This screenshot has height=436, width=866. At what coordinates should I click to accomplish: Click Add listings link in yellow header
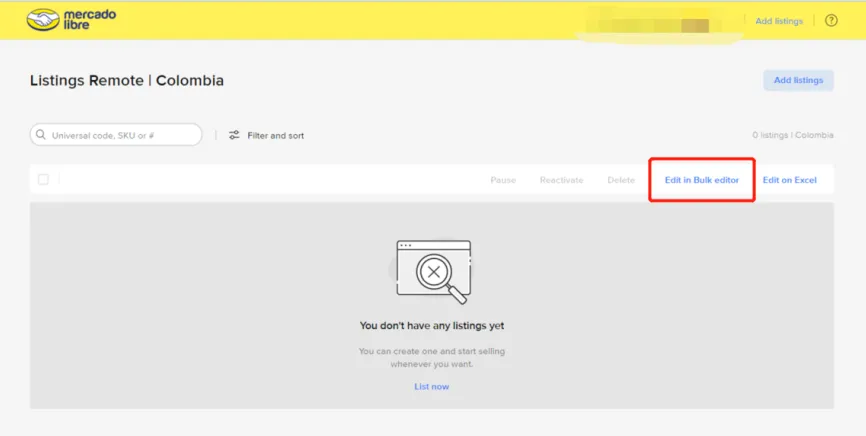coord(779,21)
